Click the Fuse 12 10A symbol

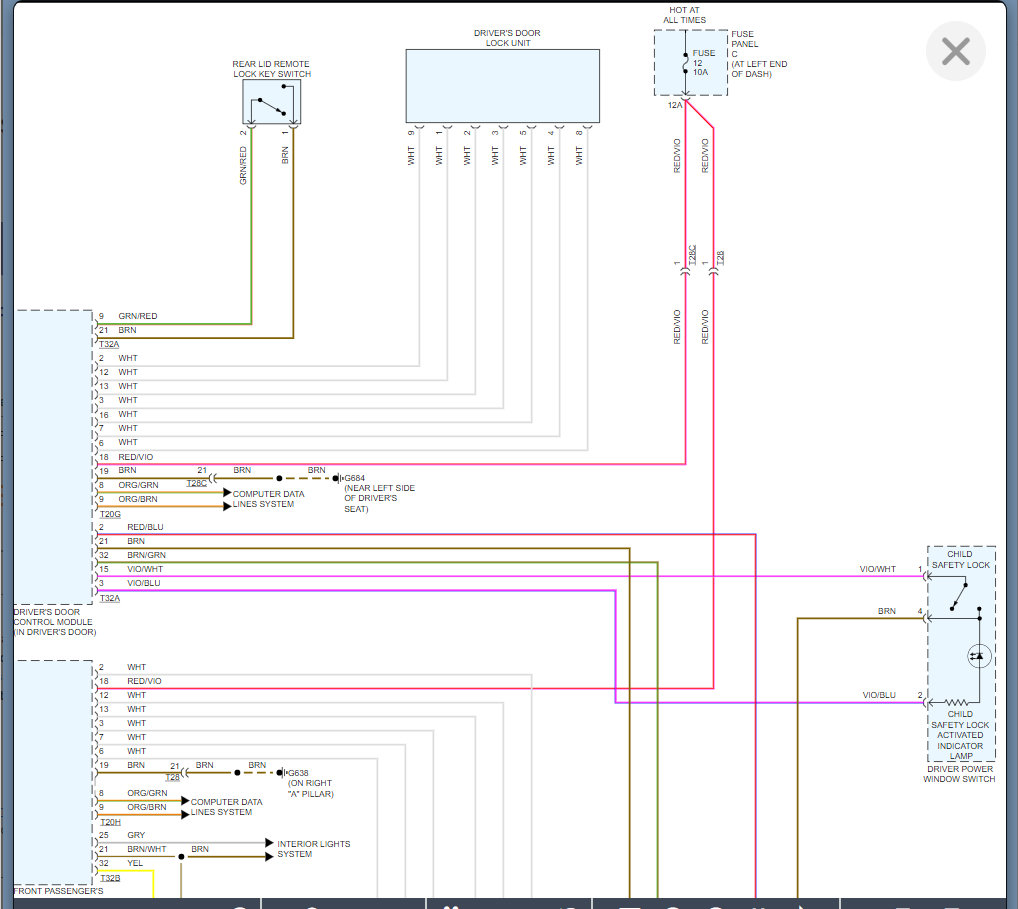click(685, 62)
